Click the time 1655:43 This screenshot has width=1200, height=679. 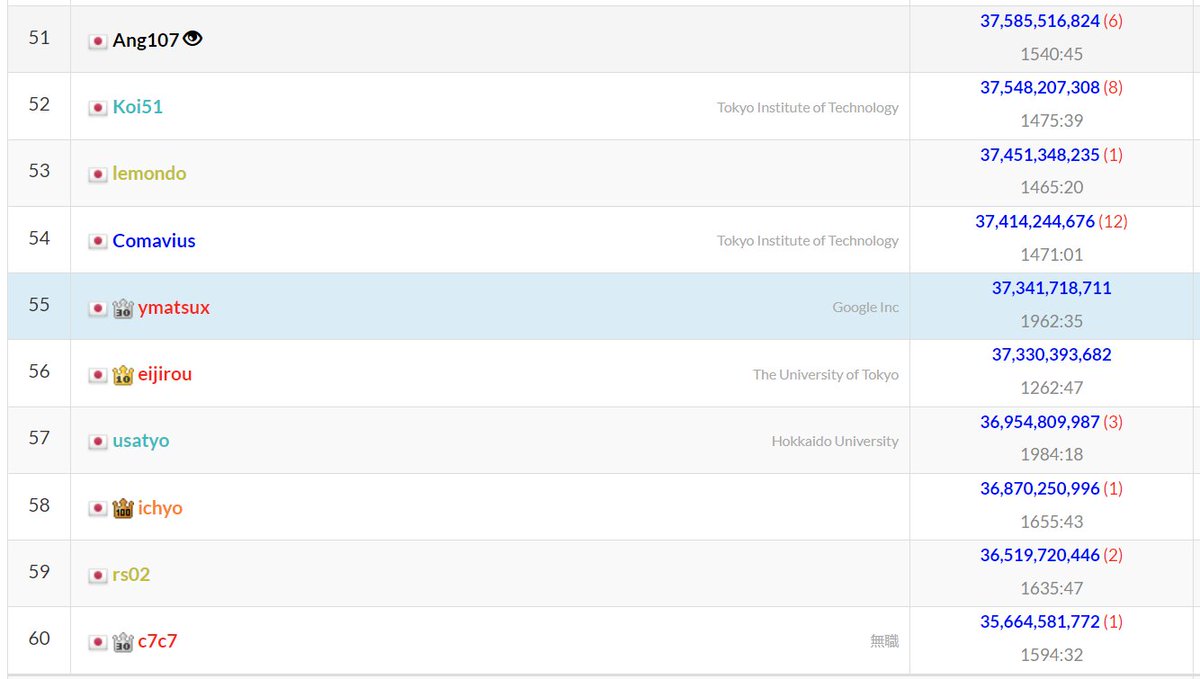coord(1051,522)
